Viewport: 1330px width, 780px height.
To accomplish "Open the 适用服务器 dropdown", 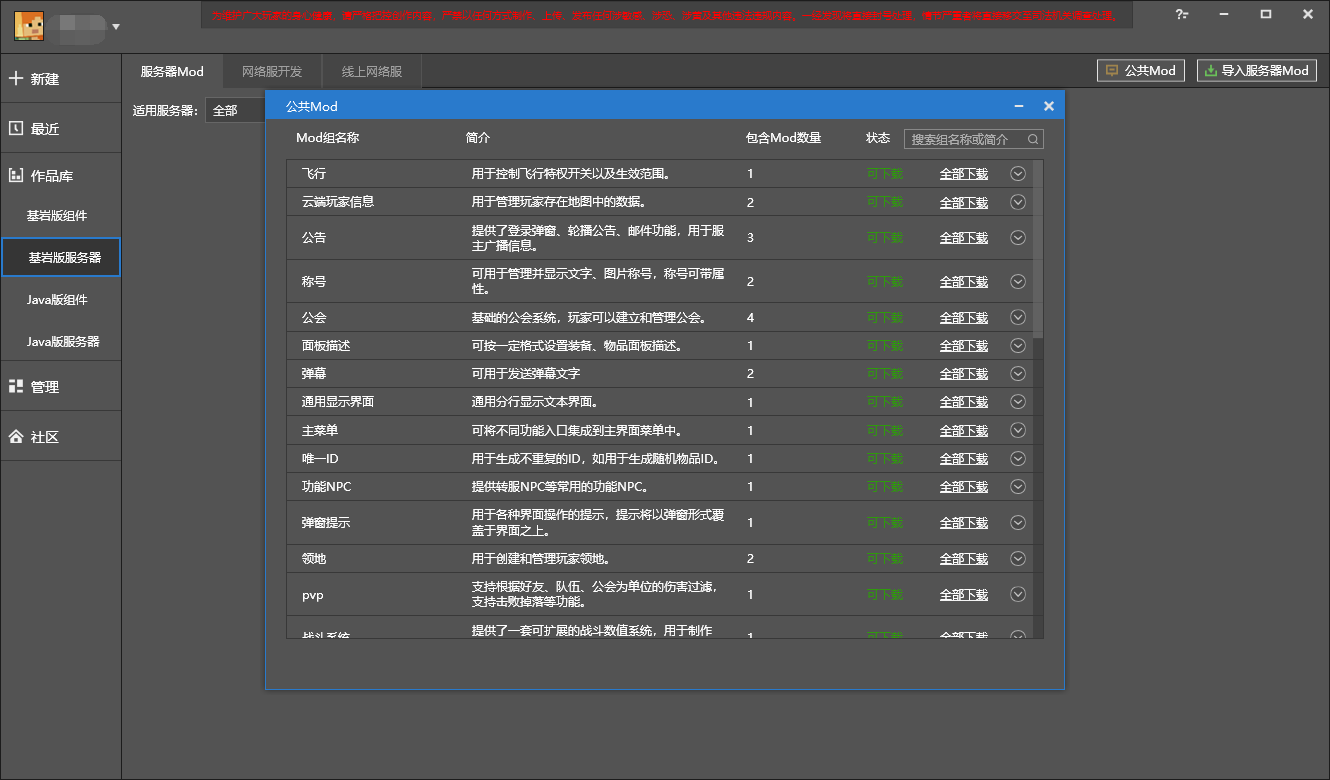I will tap(236, 110).
